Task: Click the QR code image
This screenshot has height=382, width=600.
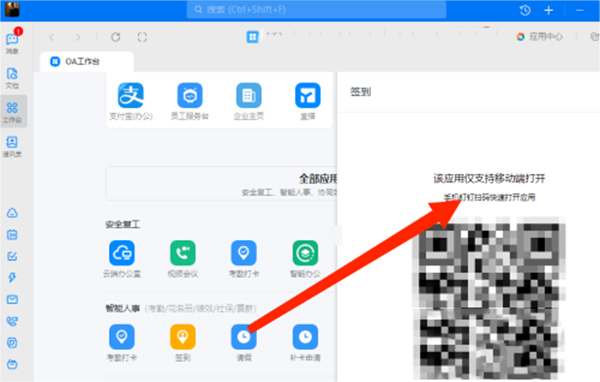Action: tap(489, 299)
